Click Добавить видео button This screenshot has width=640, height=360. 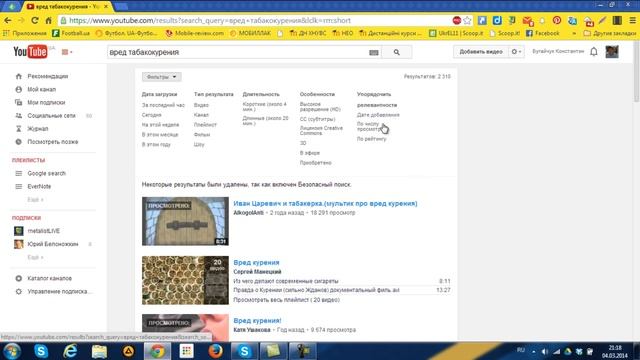pos(481,52)
